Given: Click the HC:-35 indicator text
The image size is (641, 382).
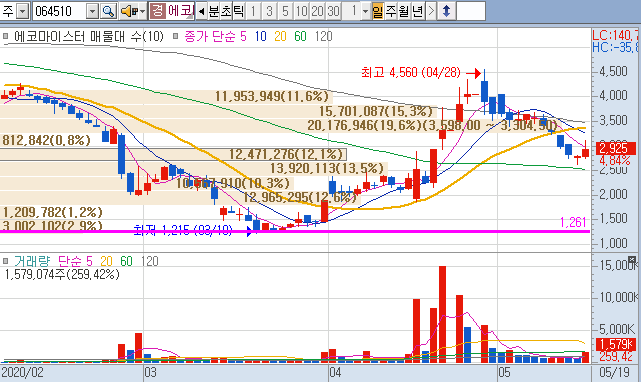Looking at the screenshot, I should (x=615, y=47).
